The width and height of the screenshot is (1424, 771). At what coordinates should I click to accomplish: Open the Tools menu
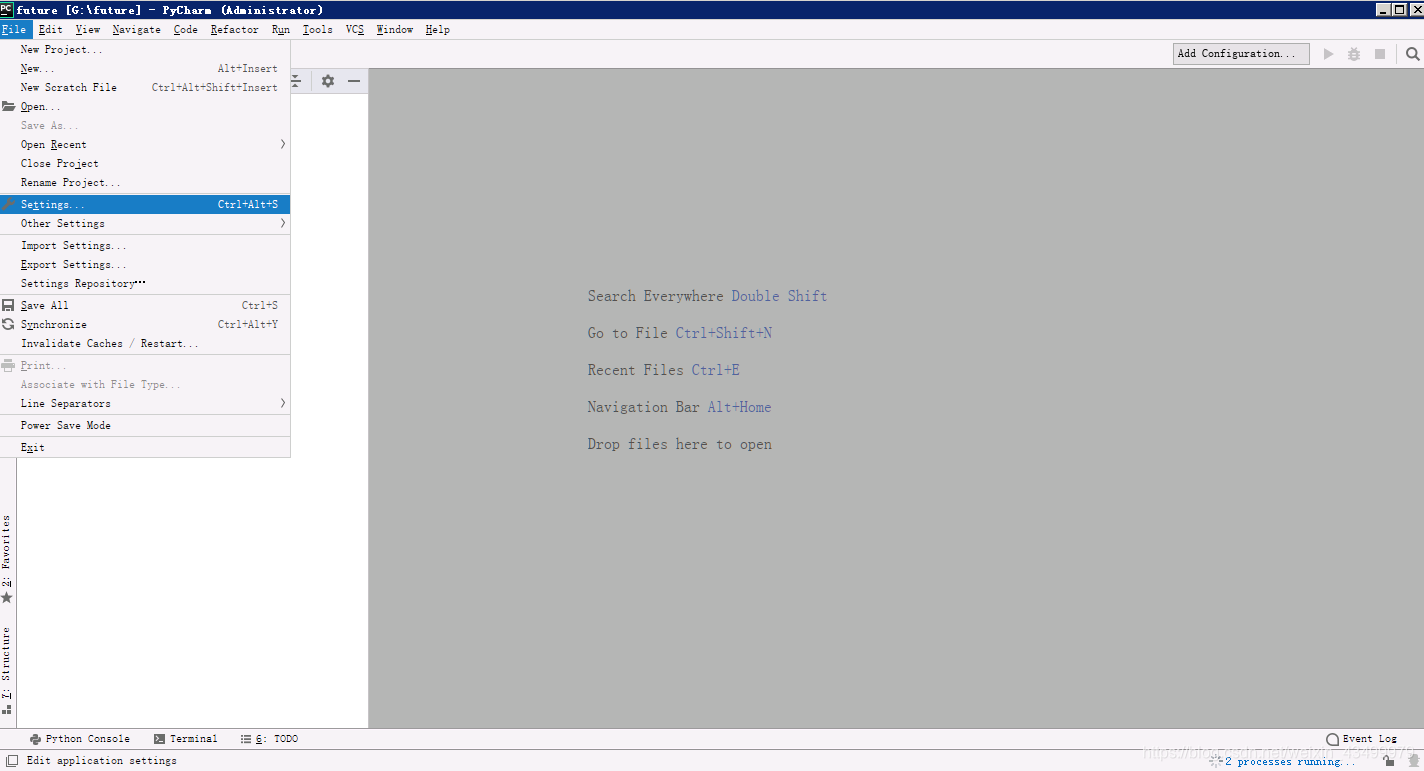tap(318, 29)
